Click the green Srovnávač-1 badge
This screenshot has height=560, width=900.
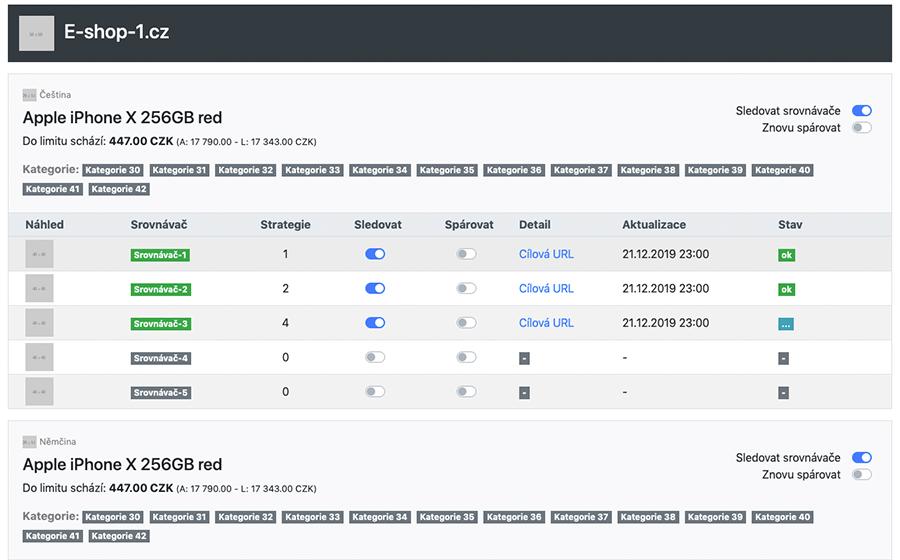[x=160, y=255]
